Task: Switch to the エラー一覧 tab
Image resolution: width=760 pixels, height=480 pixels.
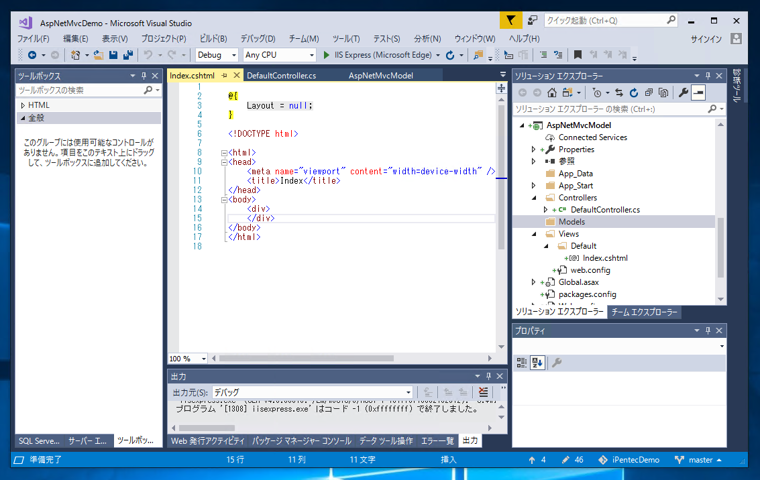Action: (x=437, y=441)
